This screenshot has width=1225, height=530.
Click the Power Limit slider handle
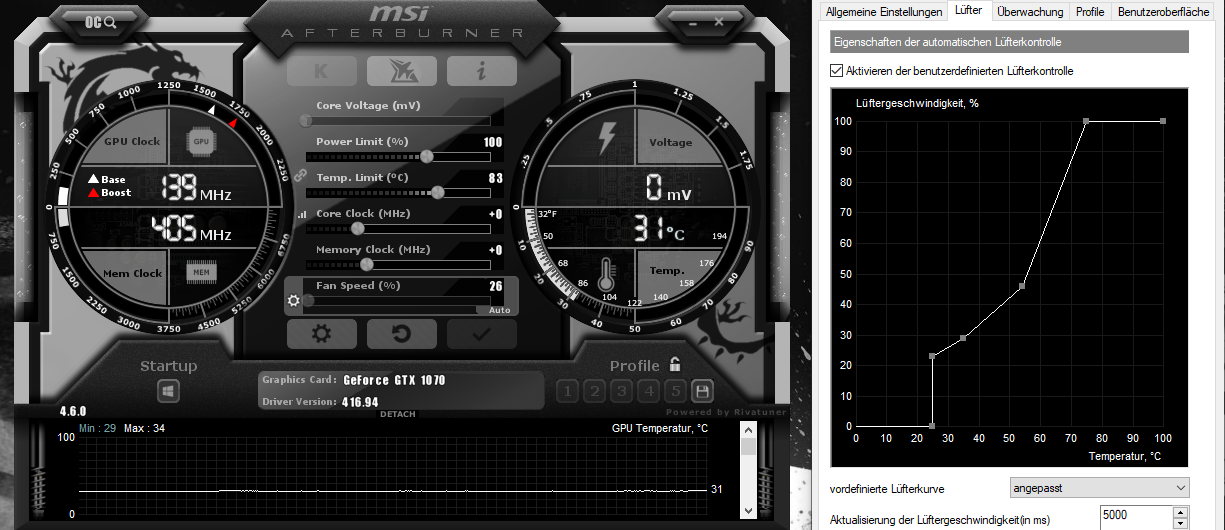(x=427, y=156)
